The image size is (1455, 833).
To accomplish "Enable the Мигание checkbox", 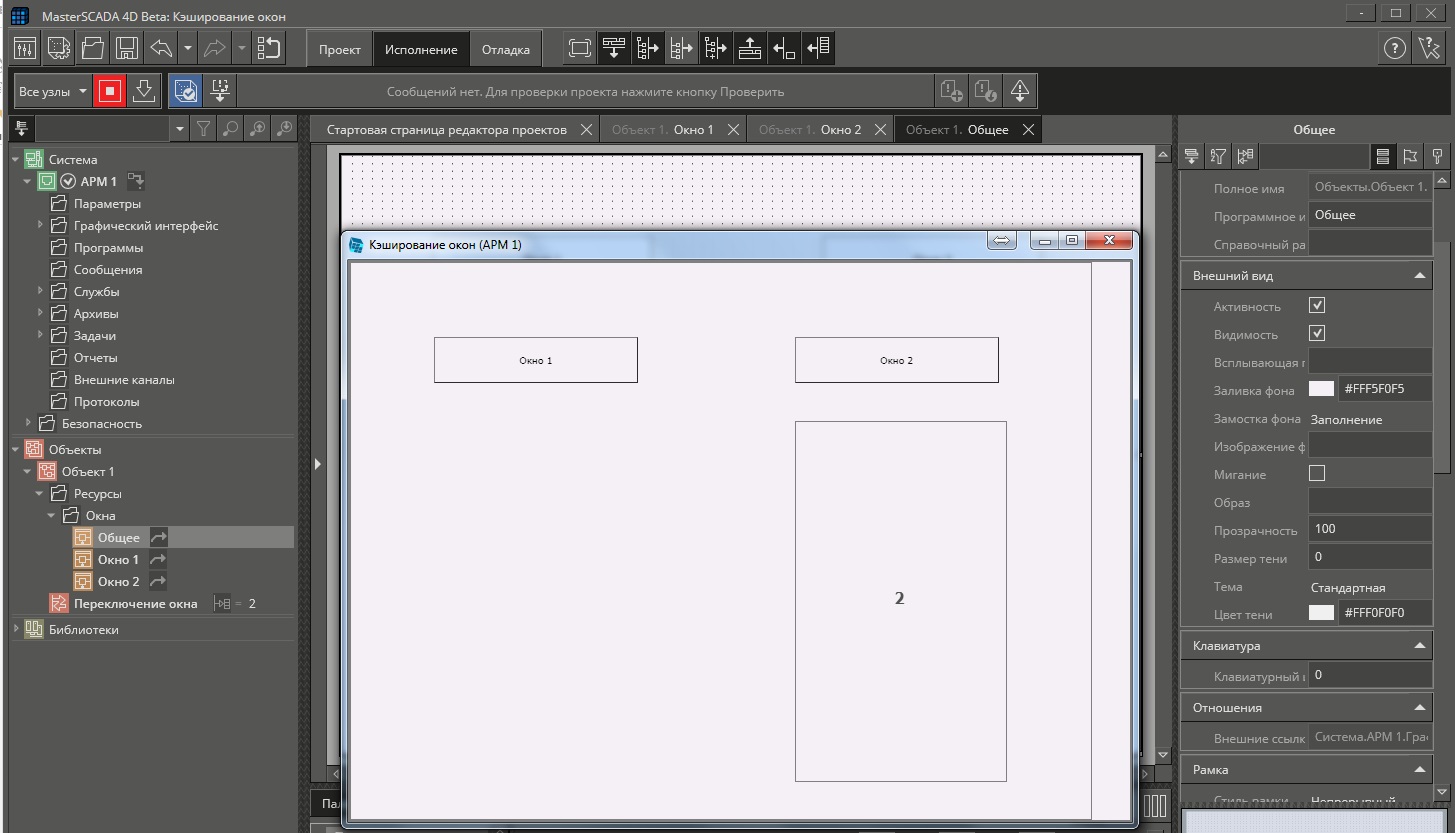I will (1317, 474).
